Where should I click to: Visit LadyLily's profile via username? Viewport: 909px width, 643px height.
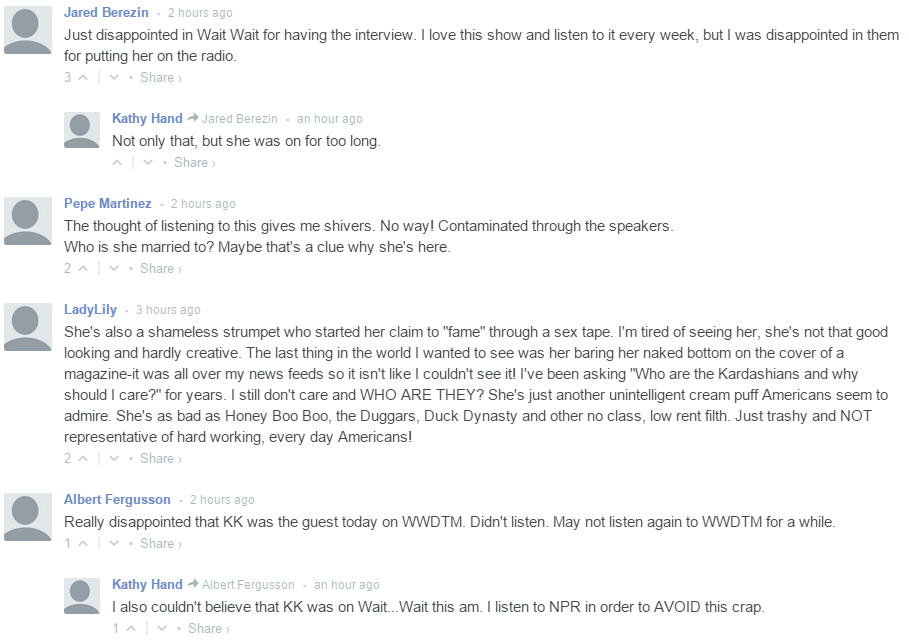click(x=90, y=309)
